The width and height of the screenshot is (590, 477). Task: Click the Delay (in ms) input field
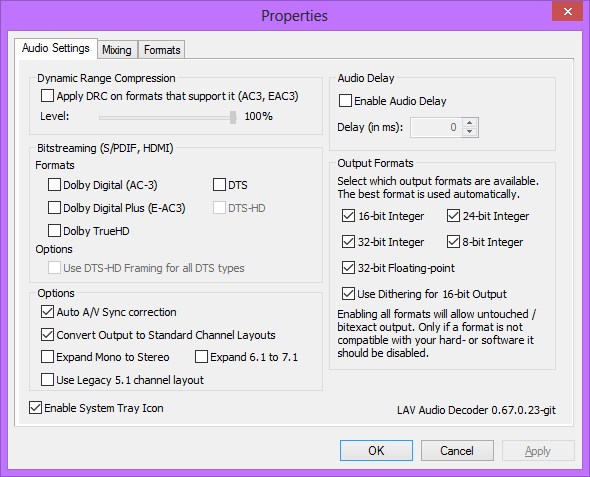(x=436, y=128)
